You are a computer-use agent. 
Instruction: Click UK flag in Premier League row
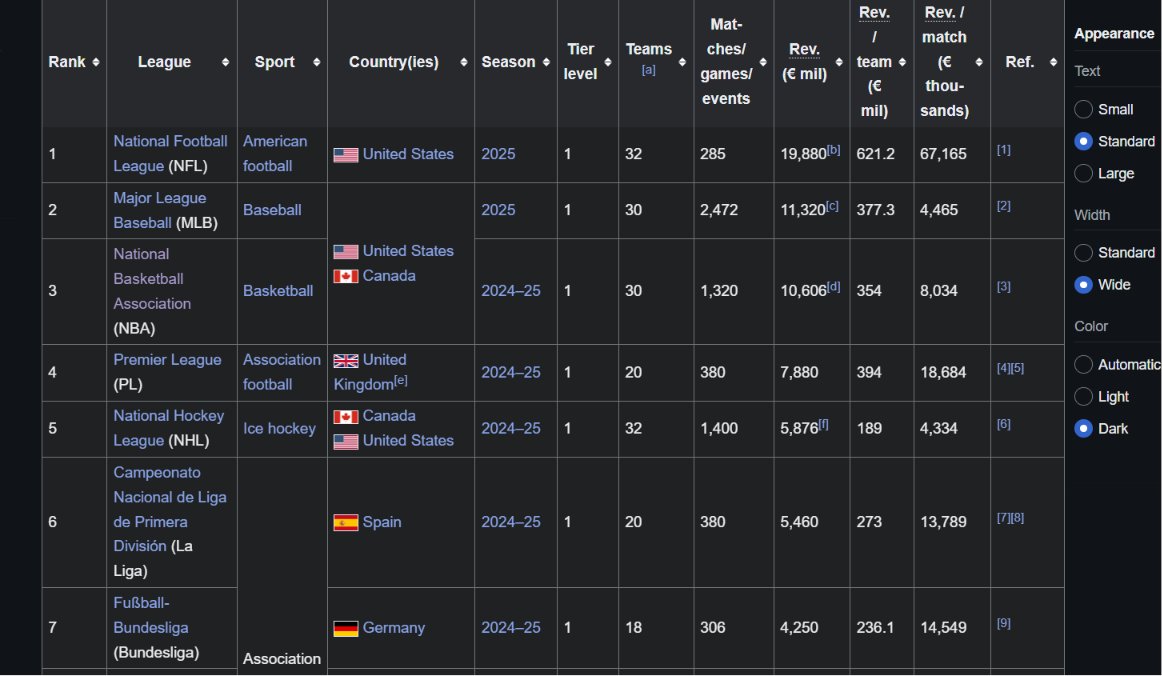[345, 361]
